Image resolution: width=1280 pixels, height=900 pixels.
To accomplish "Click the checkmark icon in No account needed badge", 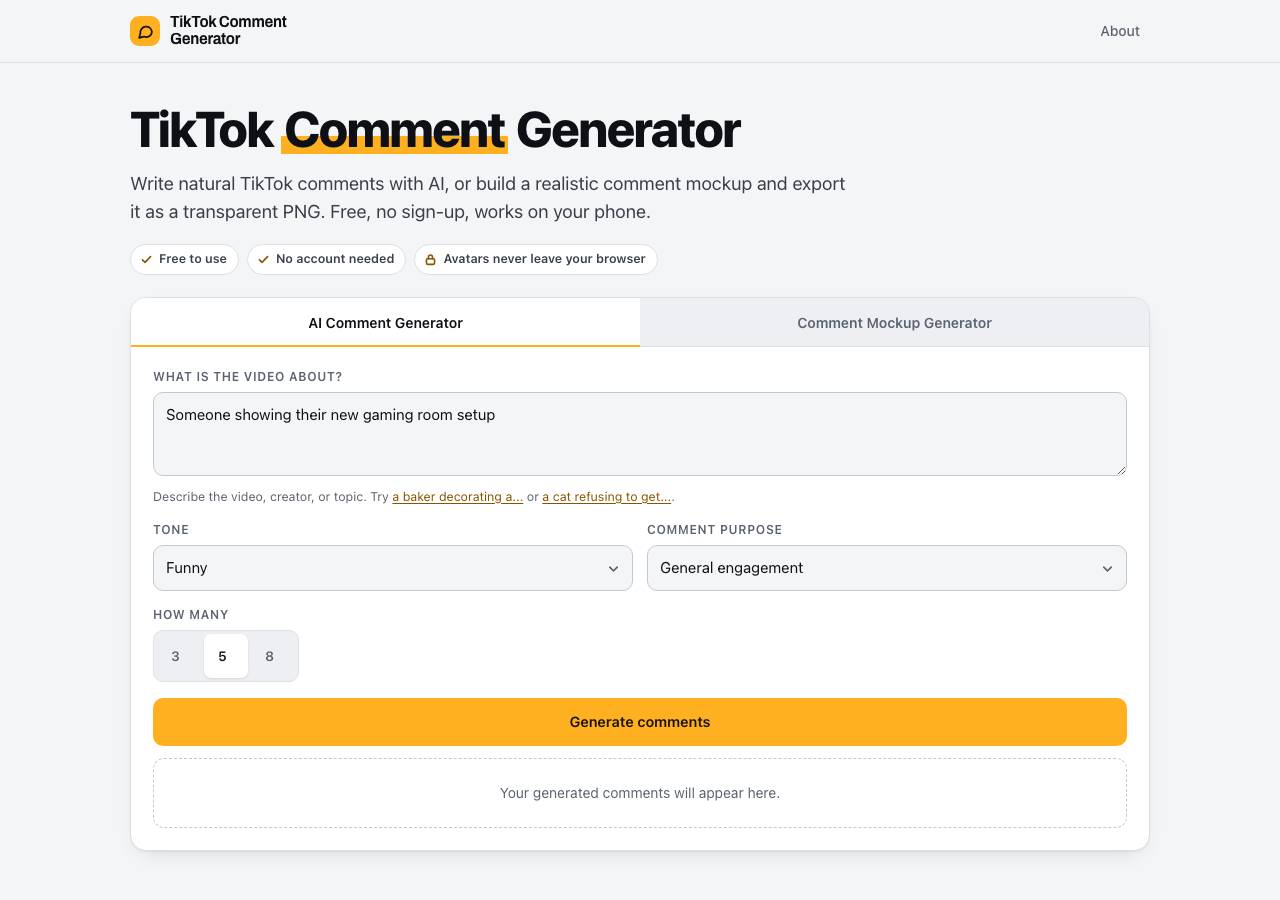I will pos(264,259).
